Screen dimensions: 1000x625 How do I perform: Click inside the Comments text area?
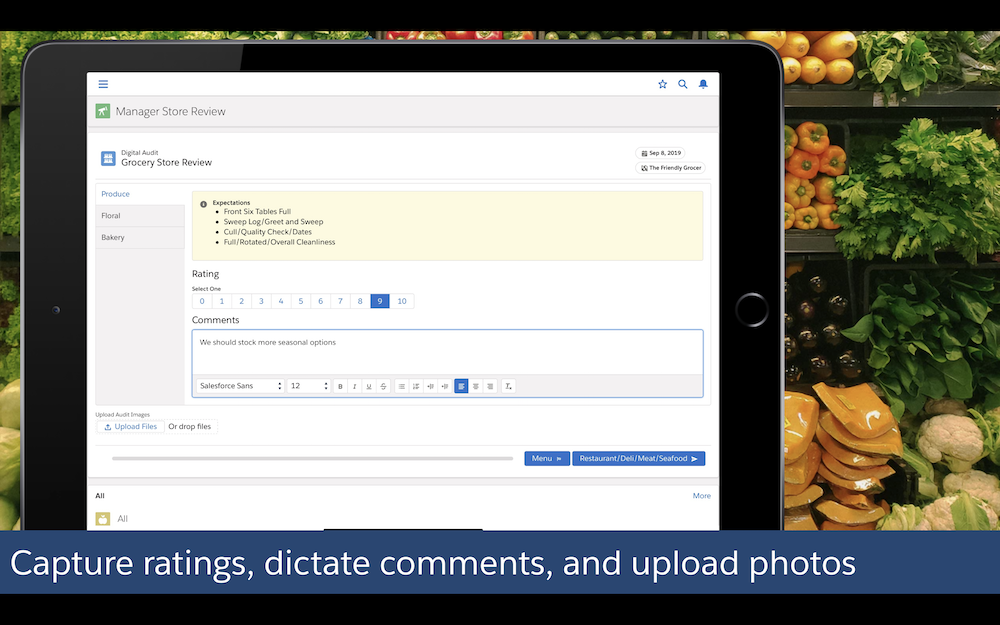447,352
